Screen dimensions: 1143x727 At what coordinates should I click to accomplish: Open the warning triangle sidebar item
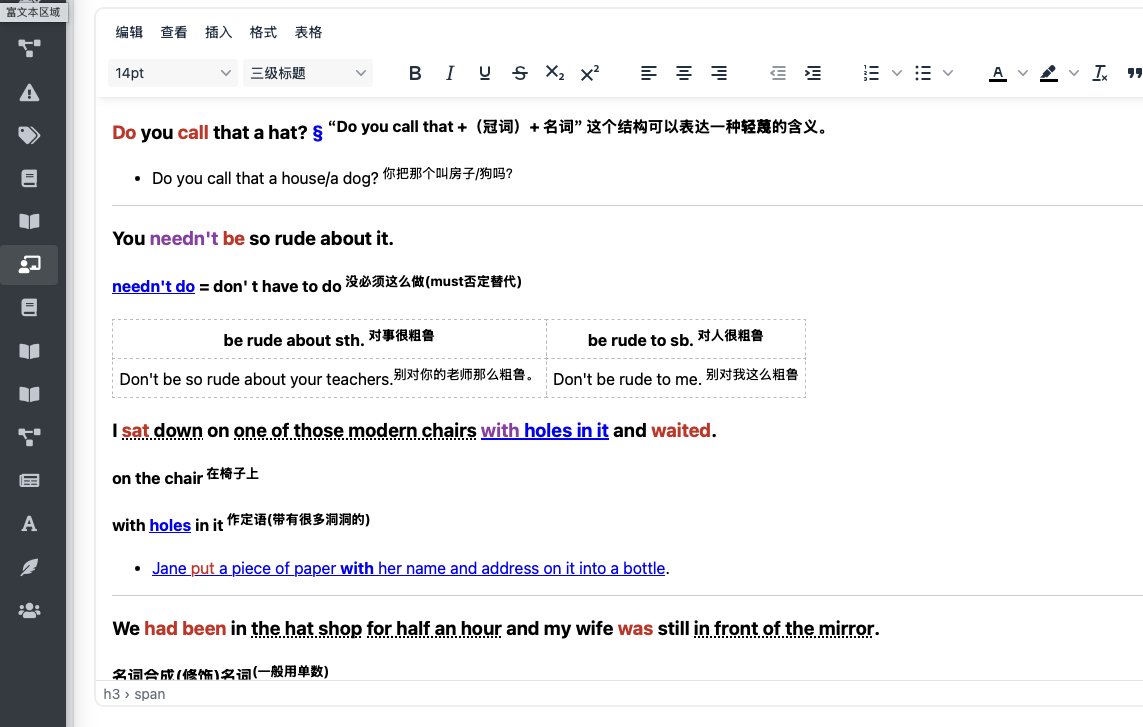pyautogui.click(x=29, y=93)
